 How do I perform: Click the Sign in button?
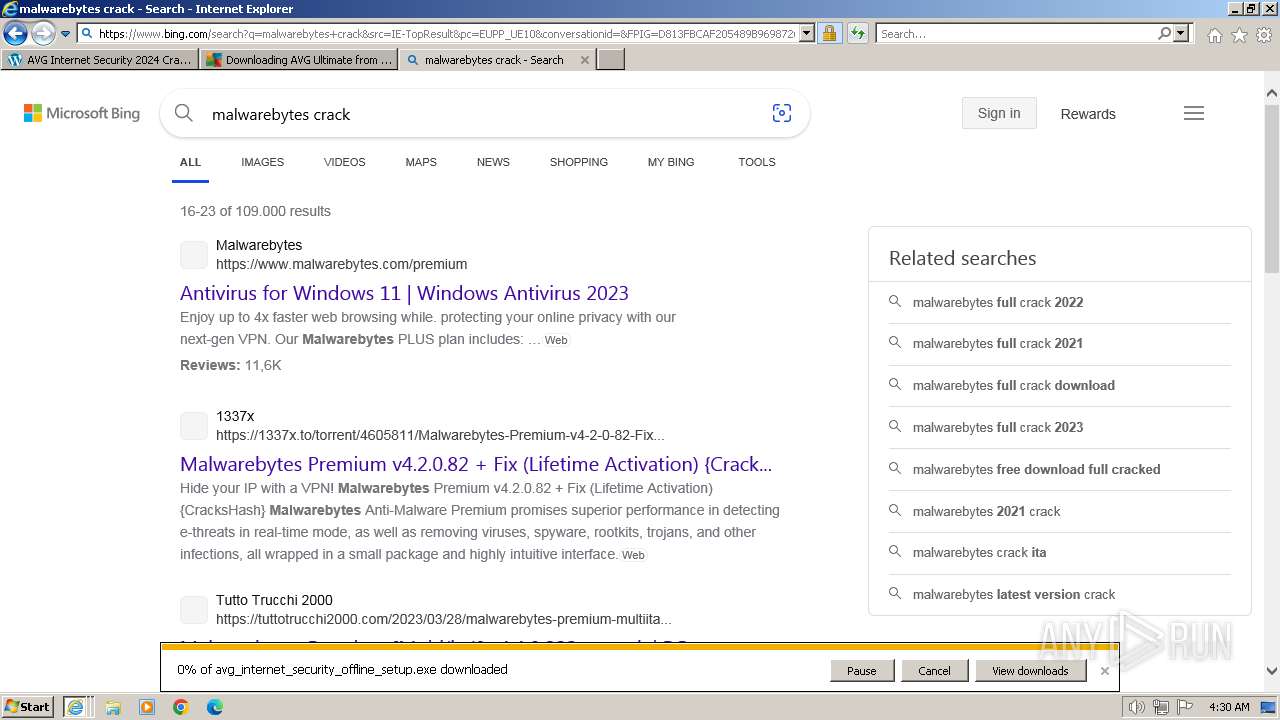coord(999,113)
